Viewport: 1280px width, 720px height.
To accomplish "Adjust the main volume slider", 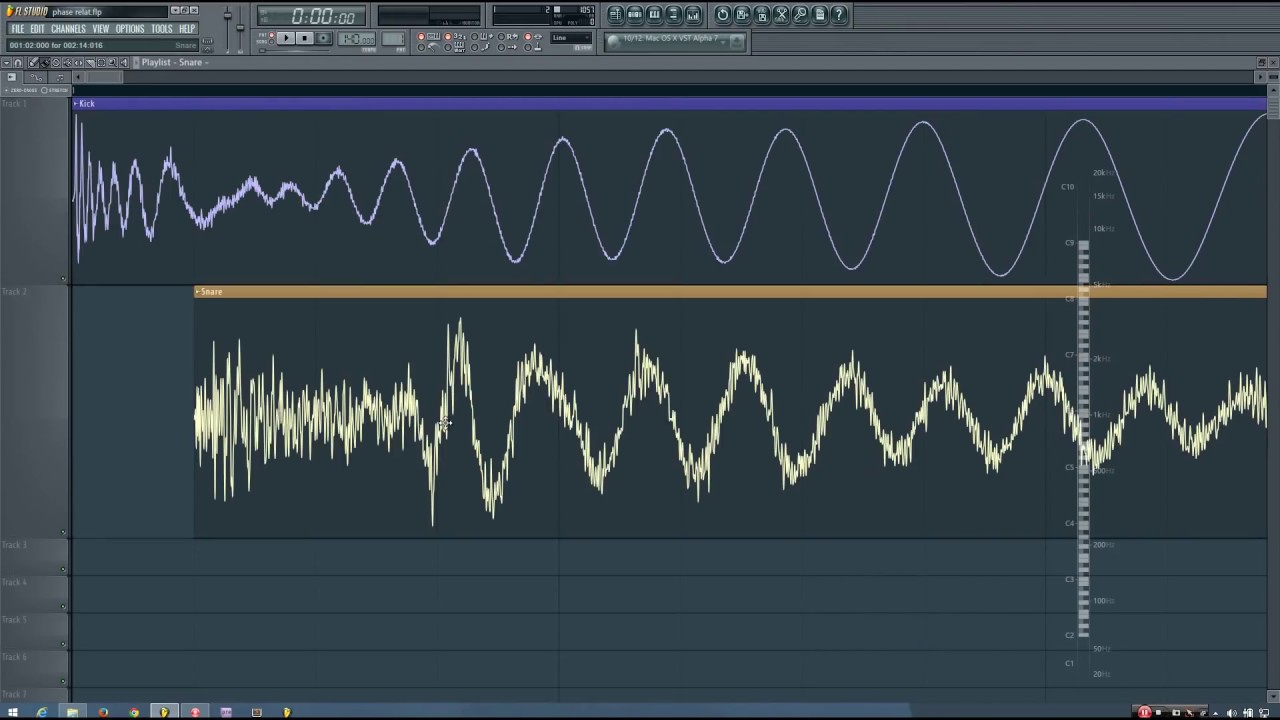I will point(227,28).
